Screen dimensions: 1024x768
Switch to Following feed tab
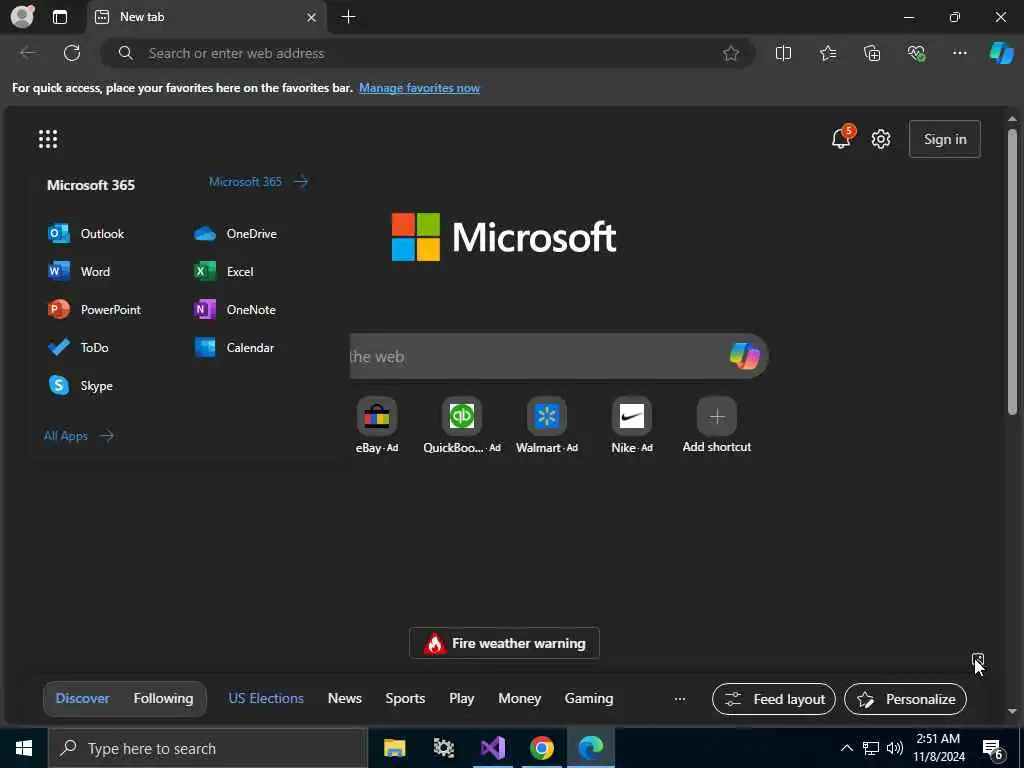[x=163, y=698]
